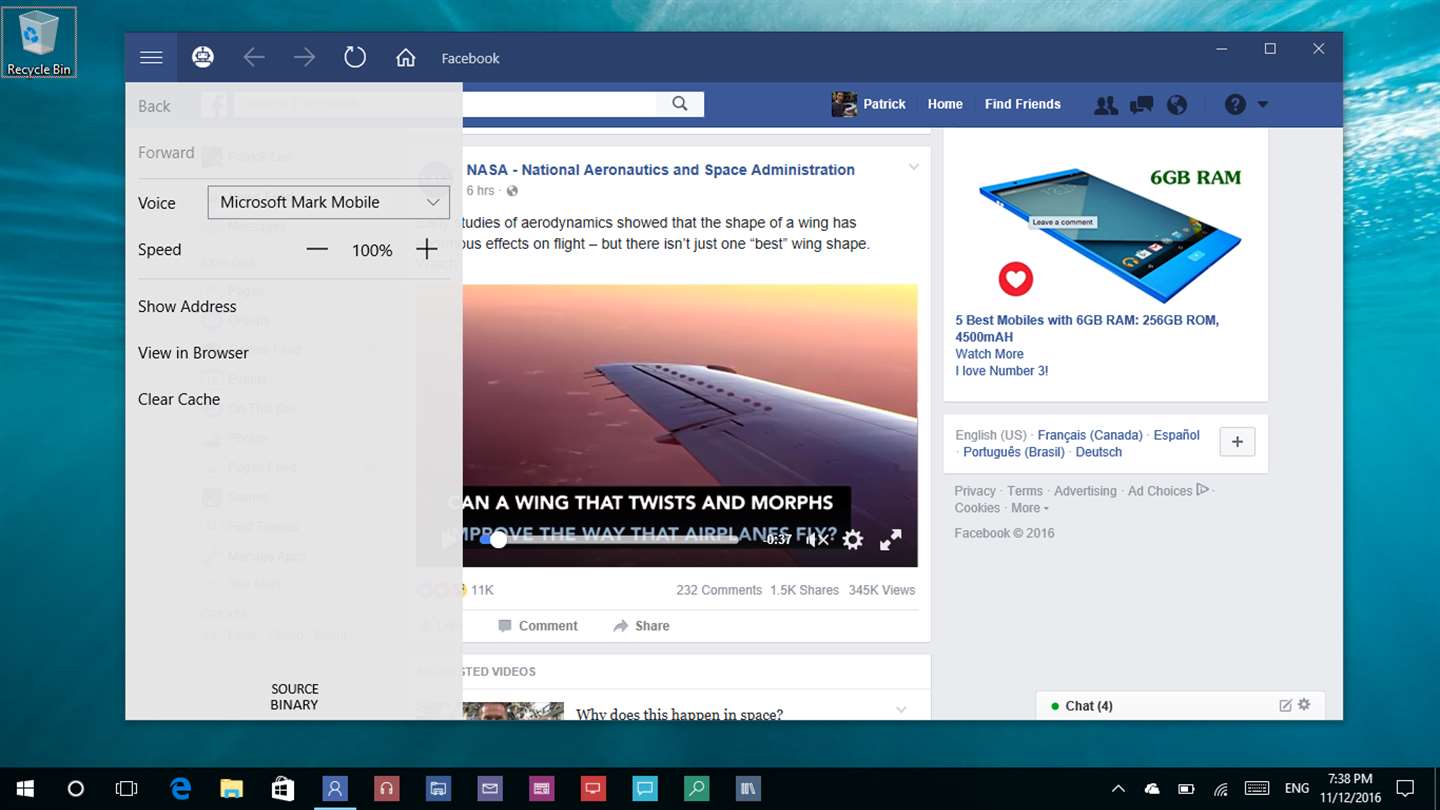Open the Advertising footer link
The width and height of the screenshot is (1440, 810).
tap(1085, 491)
